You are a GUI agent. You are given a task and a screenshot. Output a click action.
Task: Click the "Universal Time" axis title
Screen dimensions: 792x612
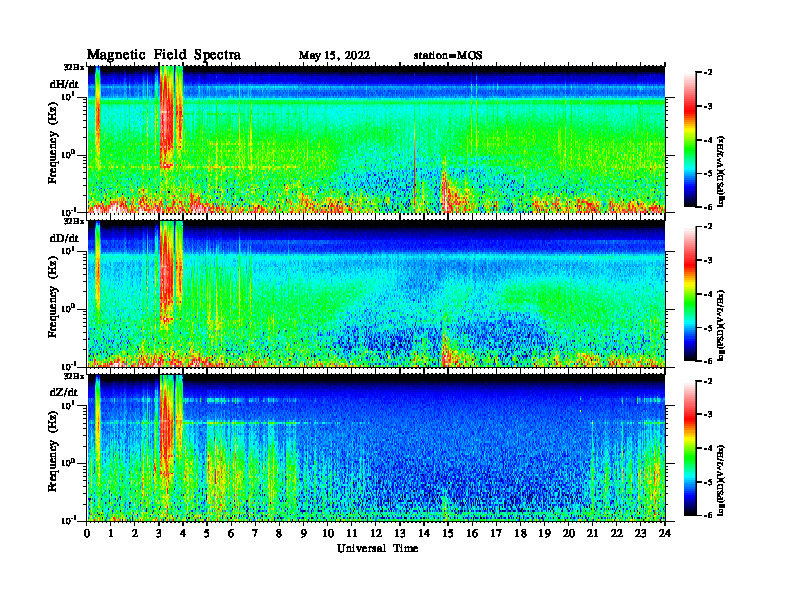click(x=377, y=548)
